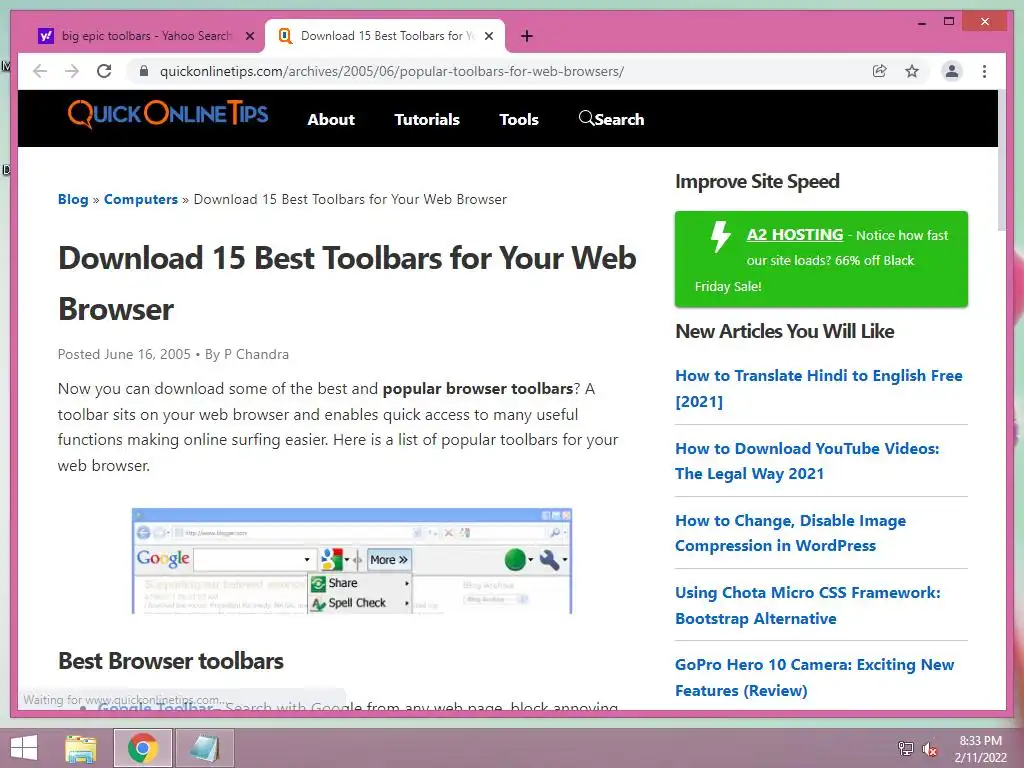Open the taskbar clock showing 8:33 PM
The width and height of the screenshot is (1024, 768).
click(x=980, y=749)
